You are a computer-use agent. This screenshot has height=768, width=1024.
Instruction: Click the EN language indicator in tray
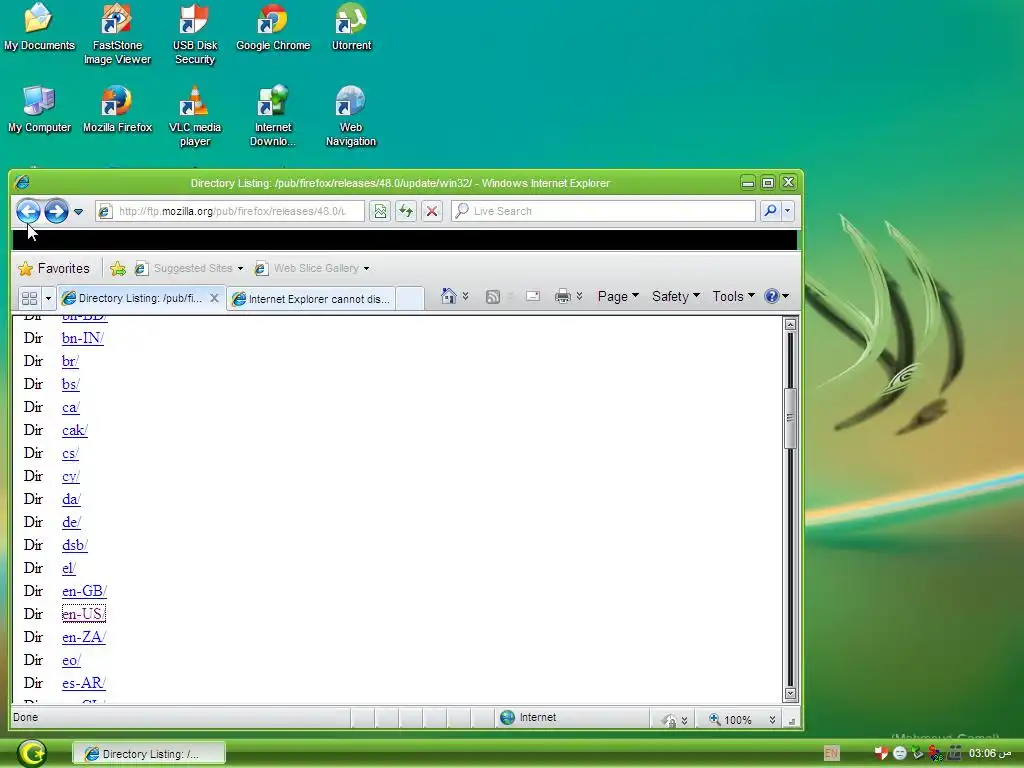point(831,754)
